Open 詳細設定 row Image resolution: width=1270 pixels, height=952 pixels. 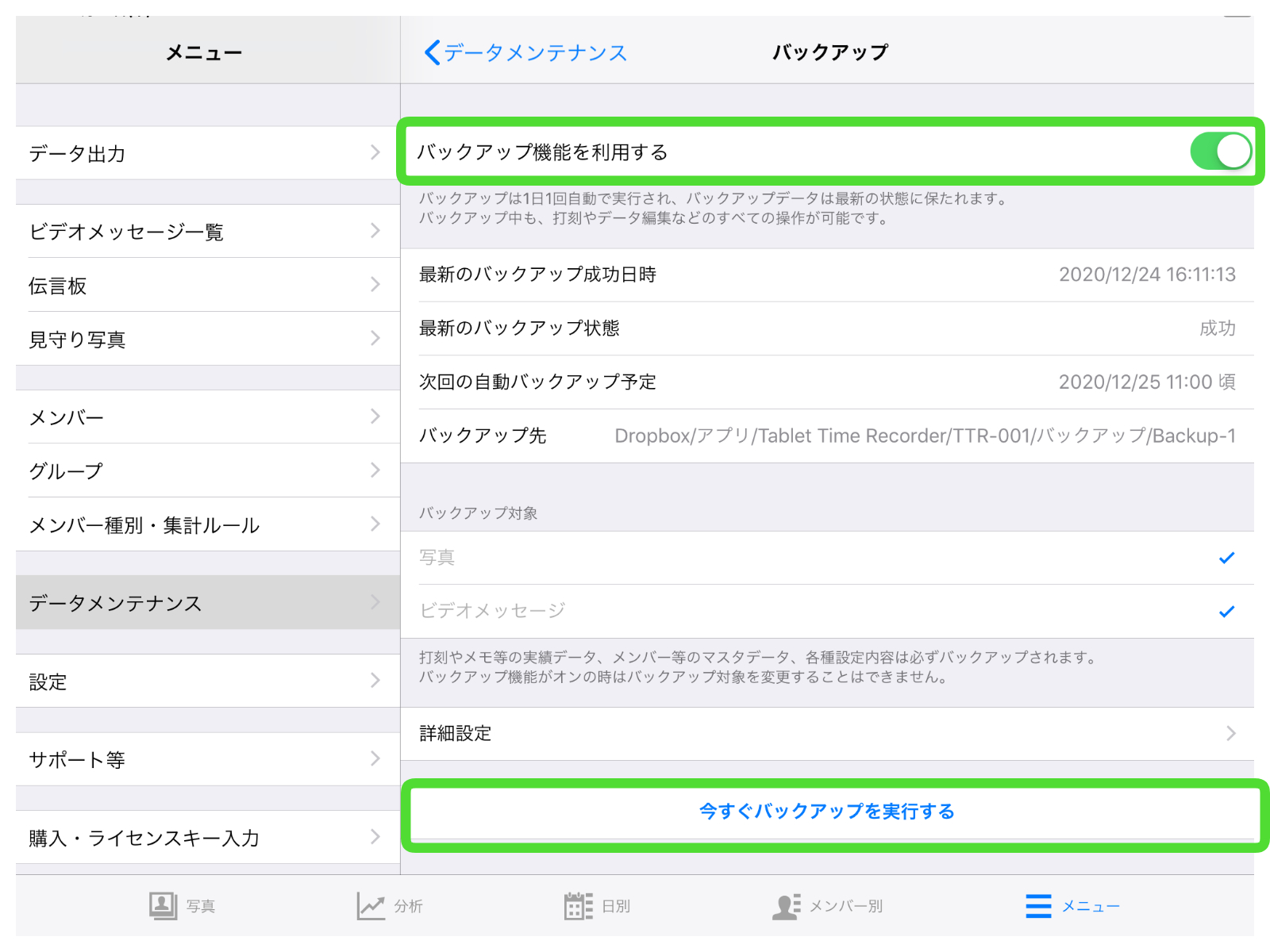click(x=827, y=733)
